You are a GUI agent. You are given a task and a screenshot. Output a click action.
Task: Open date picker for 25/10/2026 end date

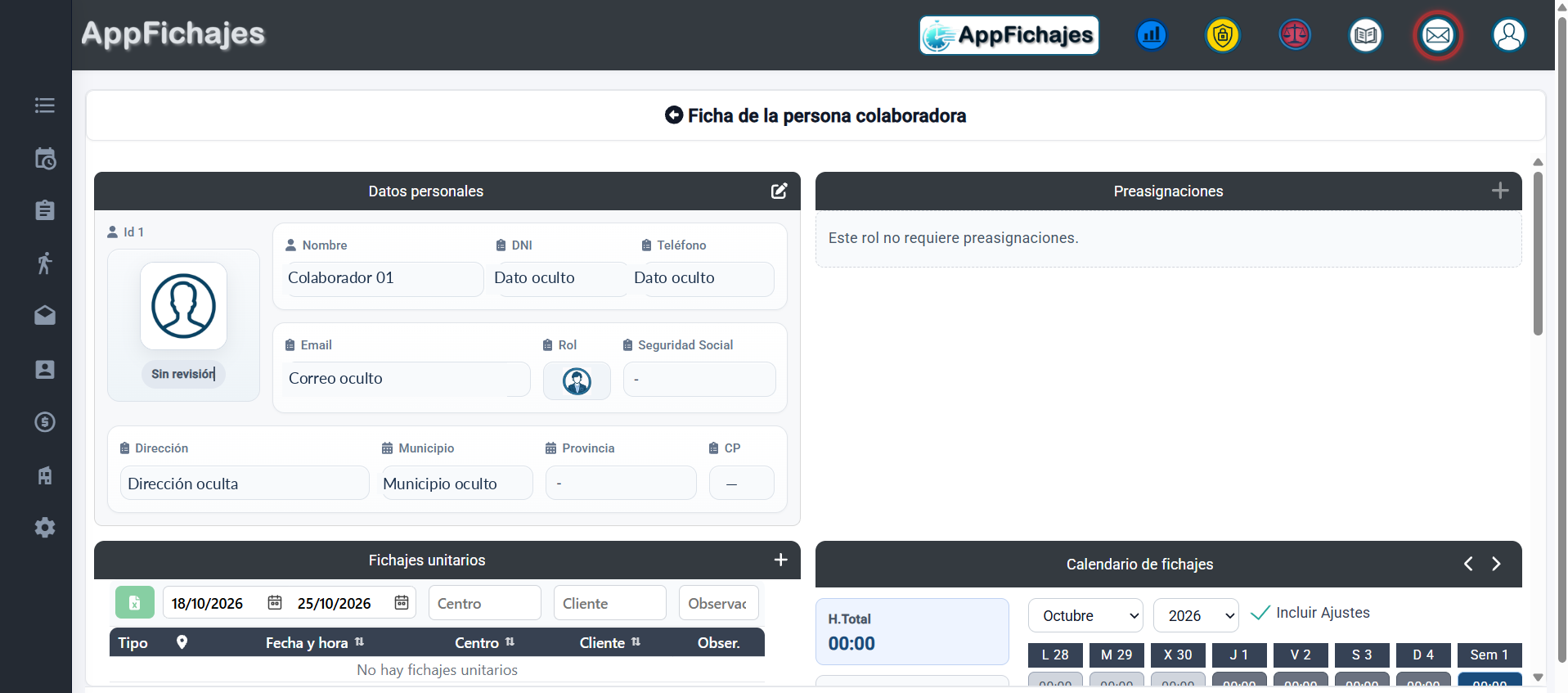[x=402, y=603]
